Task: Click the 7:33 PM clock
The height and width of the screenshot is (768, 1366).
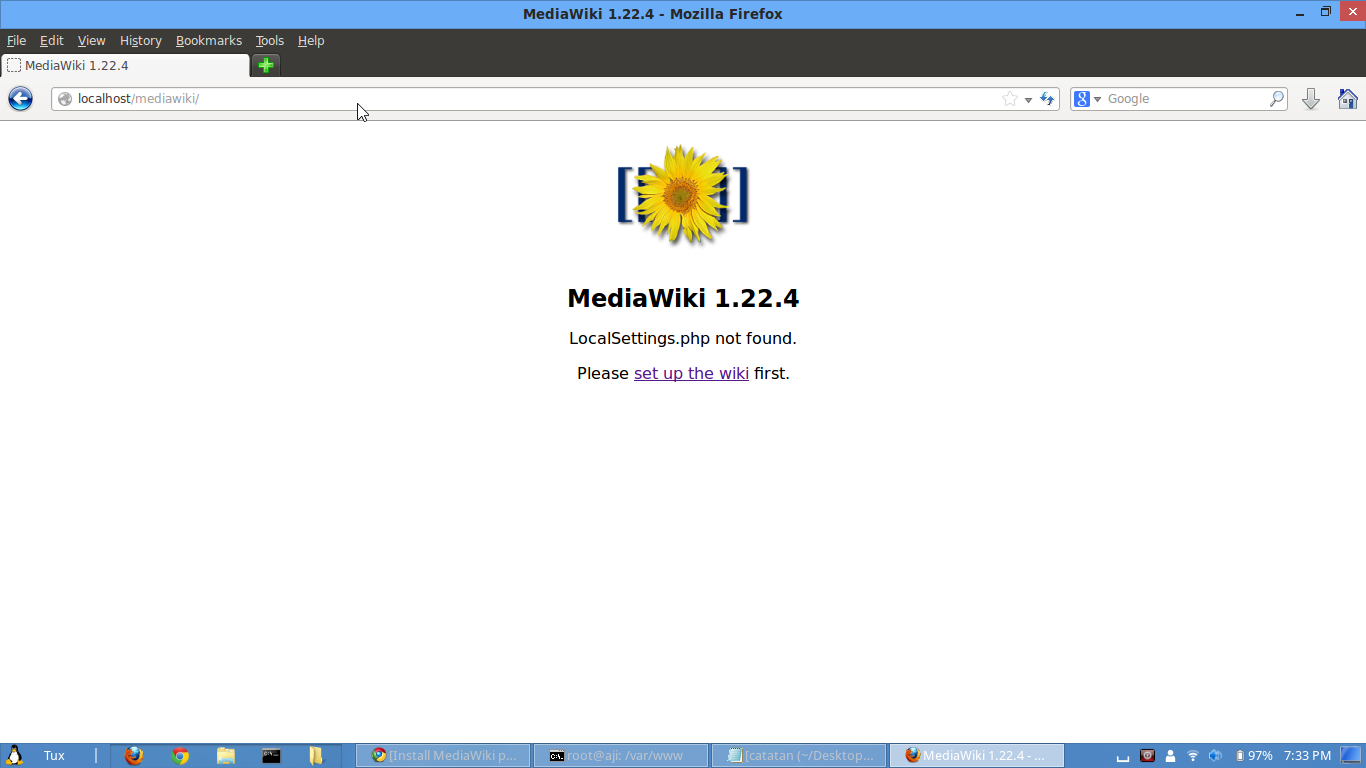Action: click(x=1307, y=755)
